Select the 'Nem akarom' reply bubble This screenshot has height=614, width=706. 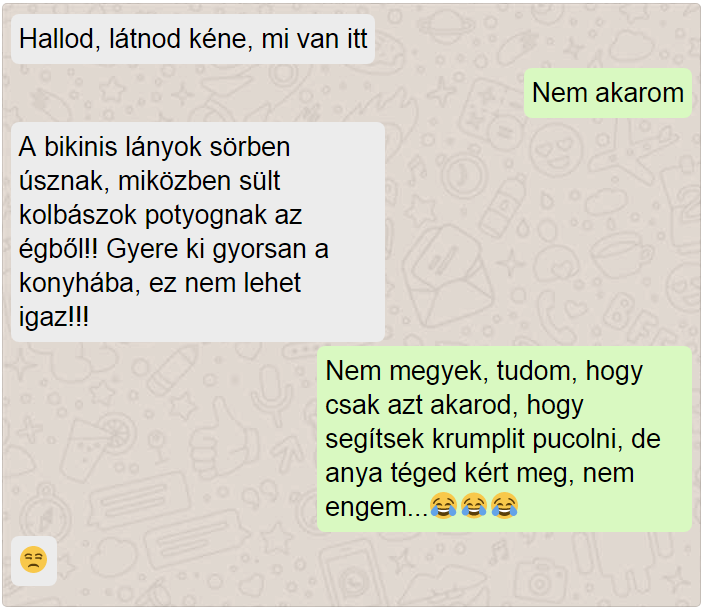tap(608, 93)
